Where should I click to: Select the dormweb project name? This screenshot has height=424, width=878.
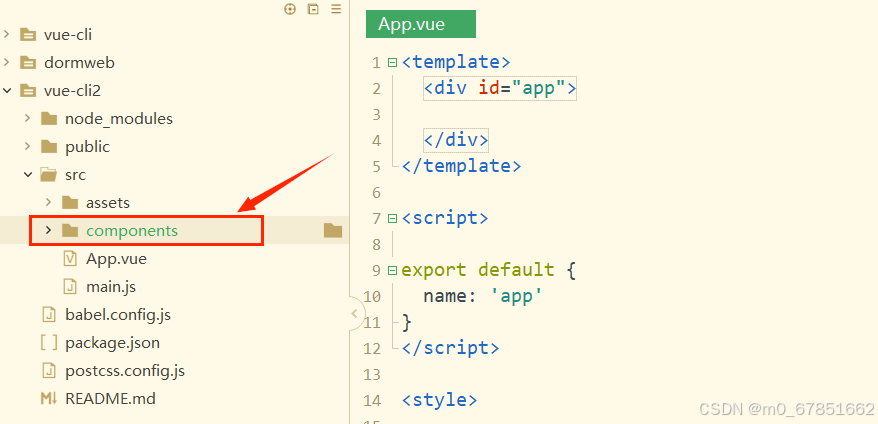[80, 63]
